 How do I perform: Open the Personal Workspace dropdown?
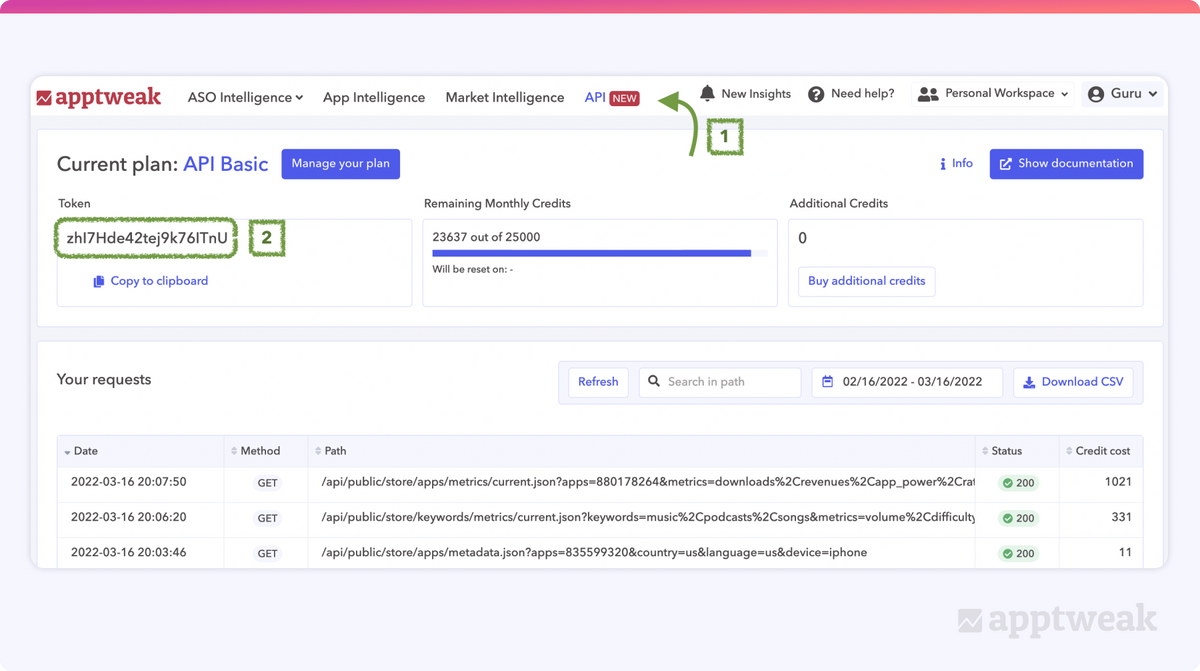click(993, 94)
